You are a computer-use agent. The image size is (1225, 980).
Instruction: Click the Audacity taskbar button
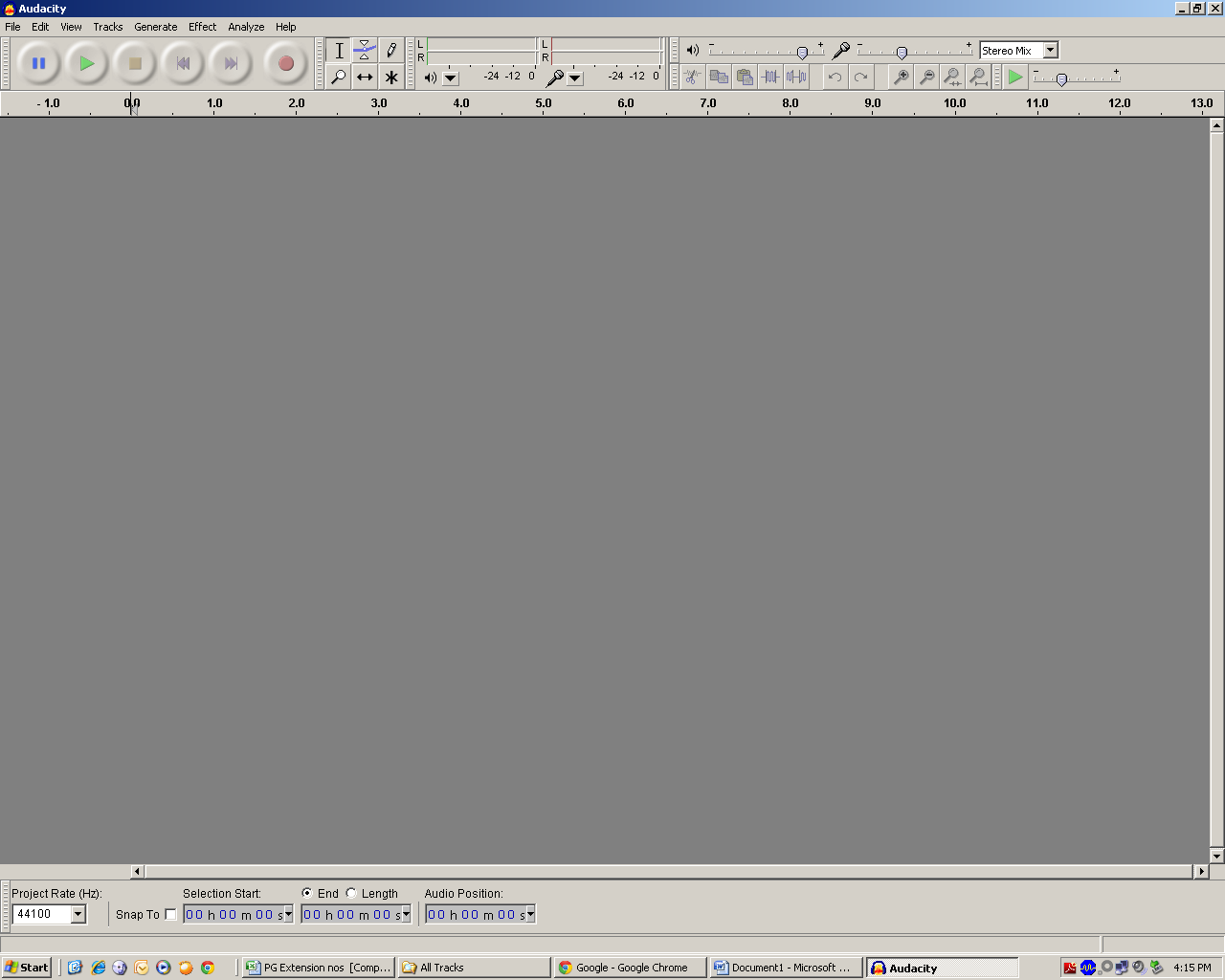coord(942,968)
